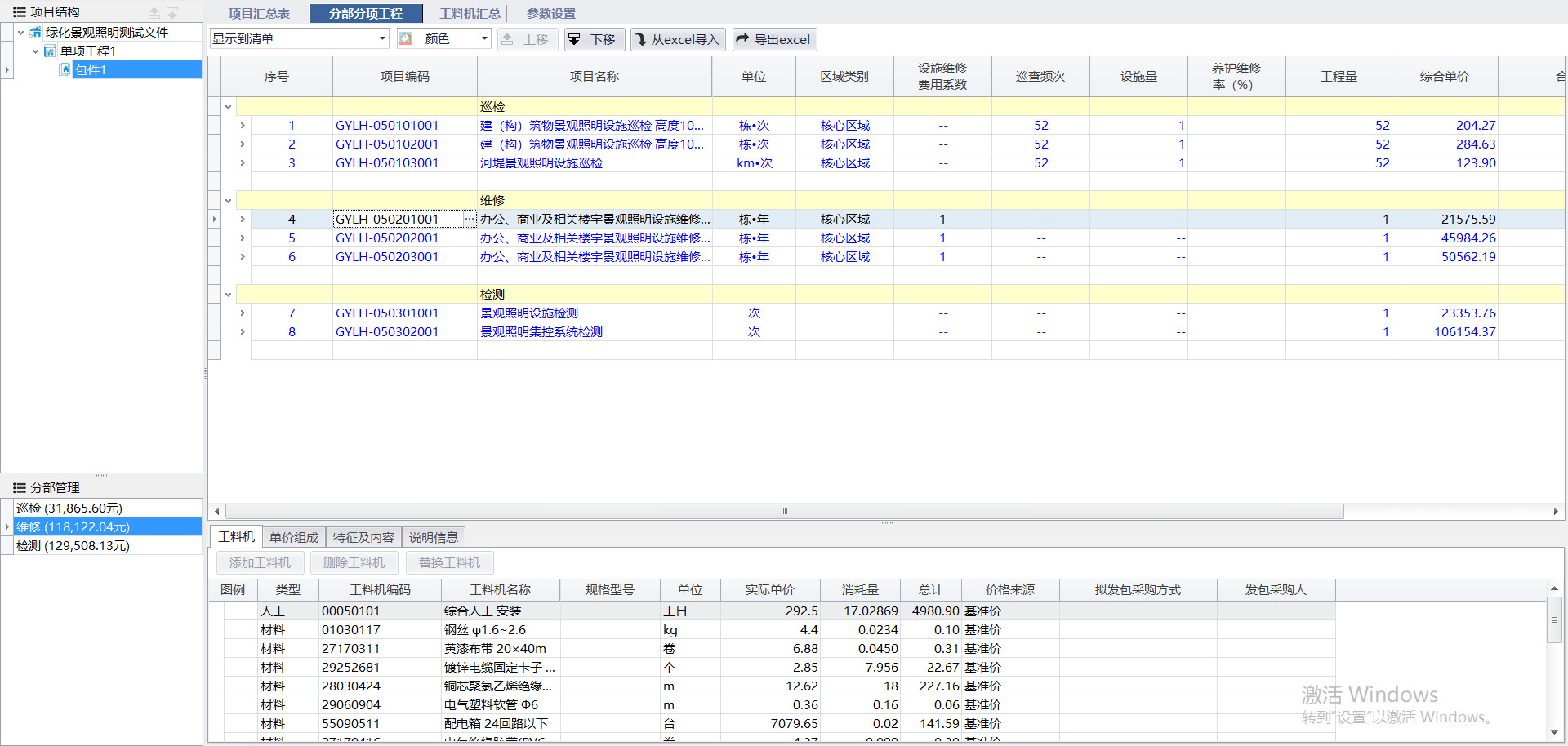Click the 替换工料机 button
This screenshot has width=1568, height=746.
coord(450,562)
